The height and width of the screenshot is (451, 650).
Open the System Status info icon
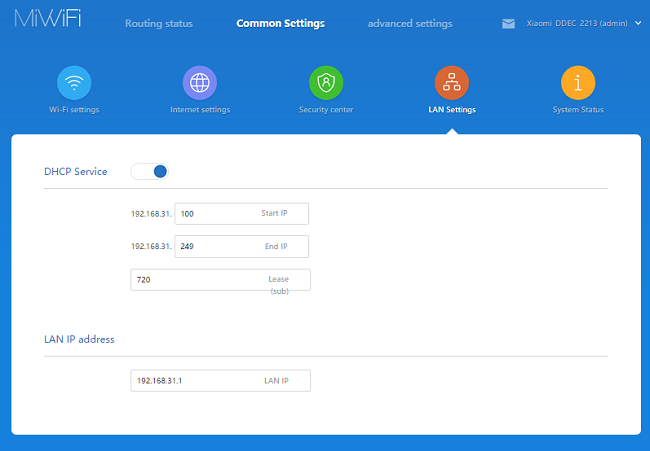578,82
